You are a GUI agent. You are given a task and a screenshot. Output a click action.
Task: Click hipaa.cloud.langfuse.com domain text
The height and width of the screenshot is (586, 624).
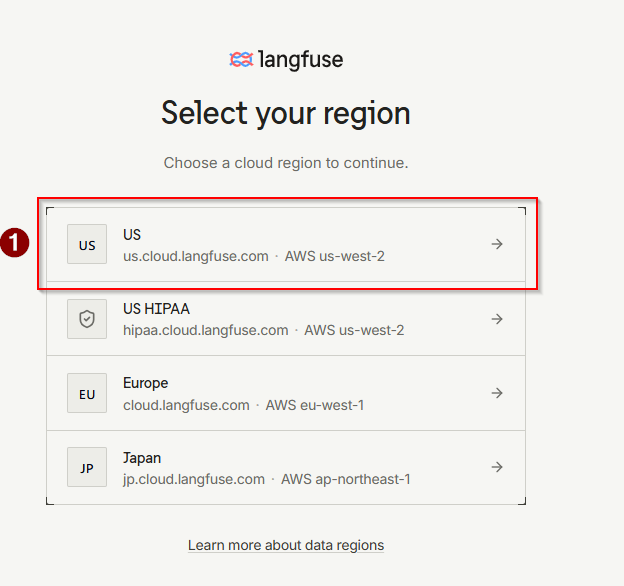pyautogui.click(x=206, y=330)
